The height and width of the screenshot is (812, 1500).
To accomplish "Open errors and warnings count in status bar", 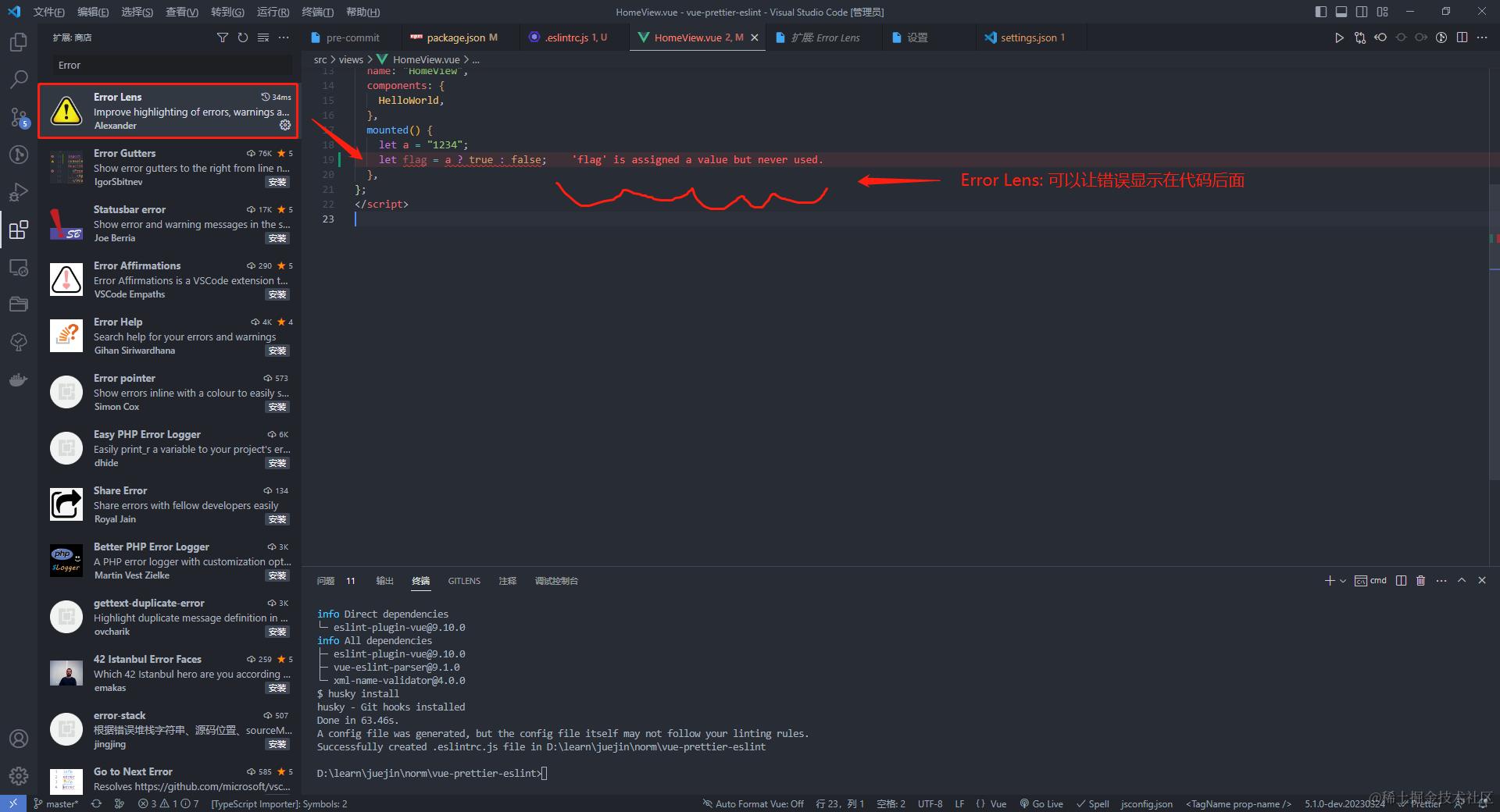I will point(168,803).
